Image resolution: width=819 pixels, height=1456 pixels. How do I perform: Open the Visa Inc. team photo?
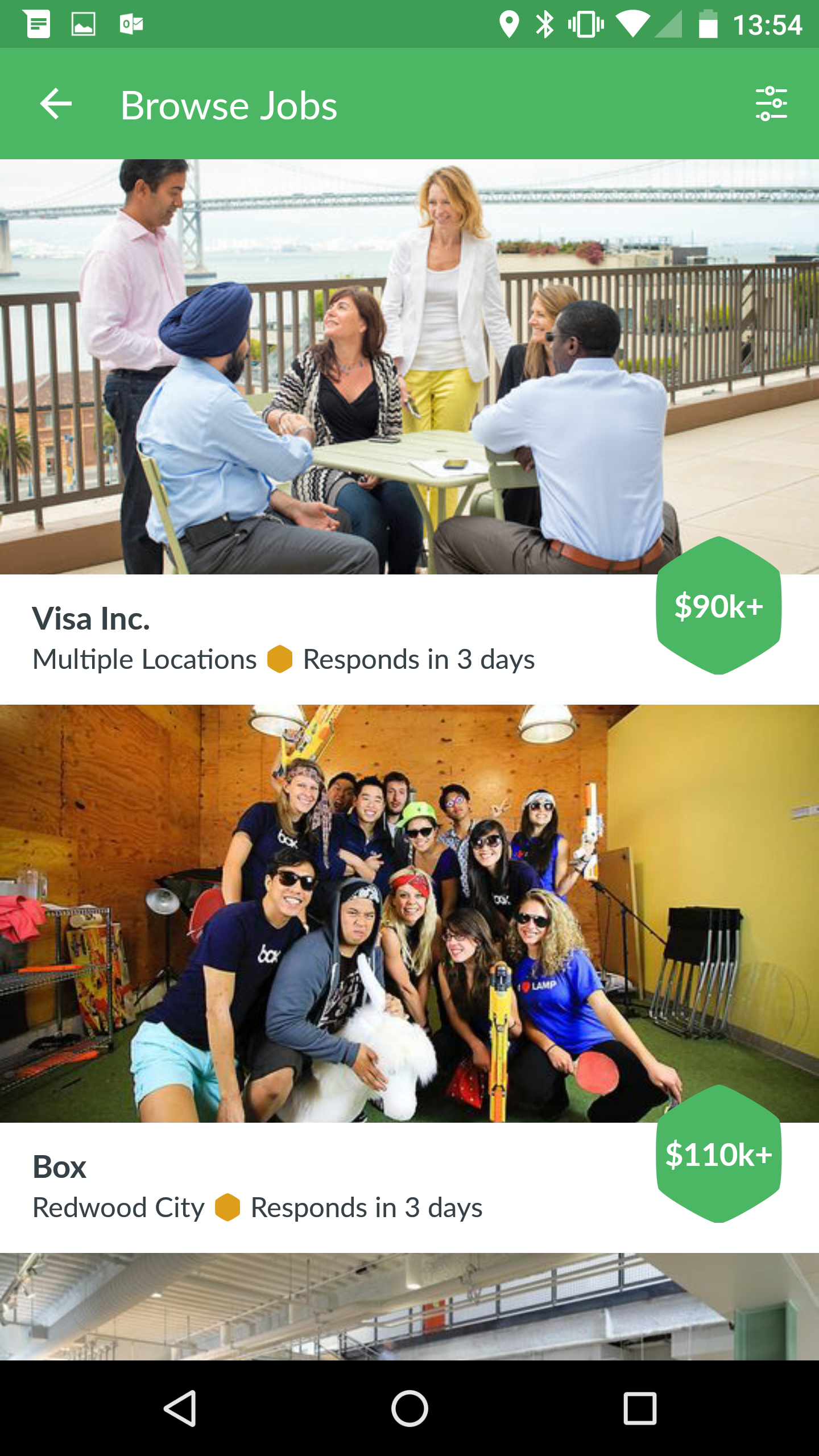409,367
